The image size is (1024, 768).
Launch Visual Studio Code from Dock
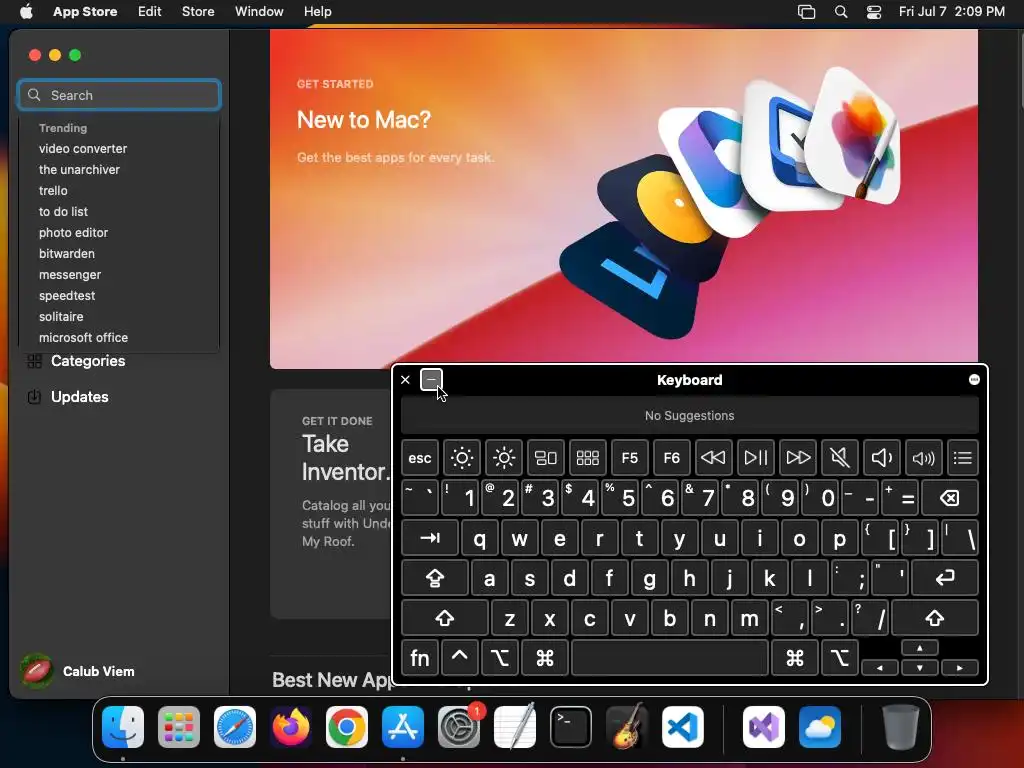click(682, 727)
